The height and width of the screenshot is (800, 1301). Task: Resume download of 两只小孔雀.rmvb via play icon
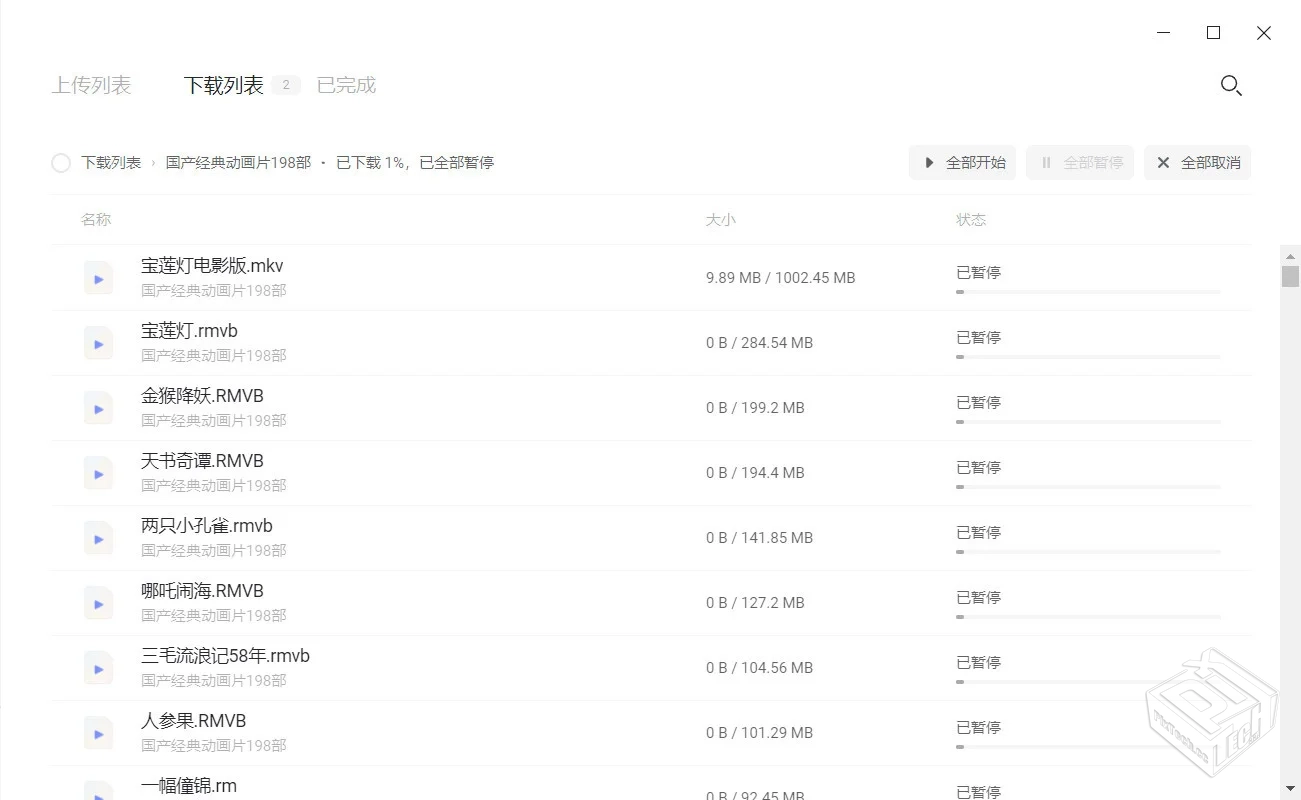[98, 538]
